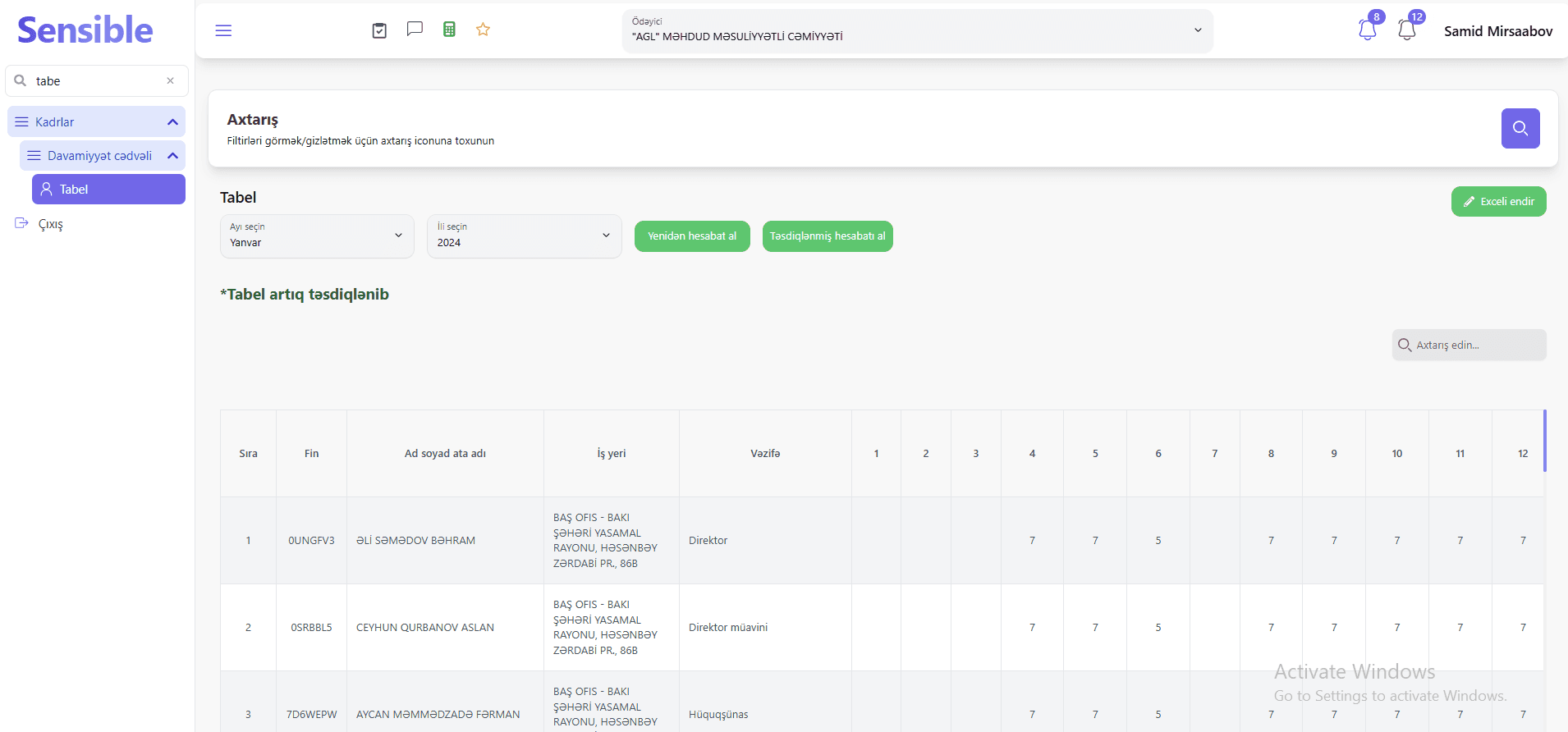Open the green calculator icon
The height and width of the screenshot is (732, 1568).
(449, 30)
